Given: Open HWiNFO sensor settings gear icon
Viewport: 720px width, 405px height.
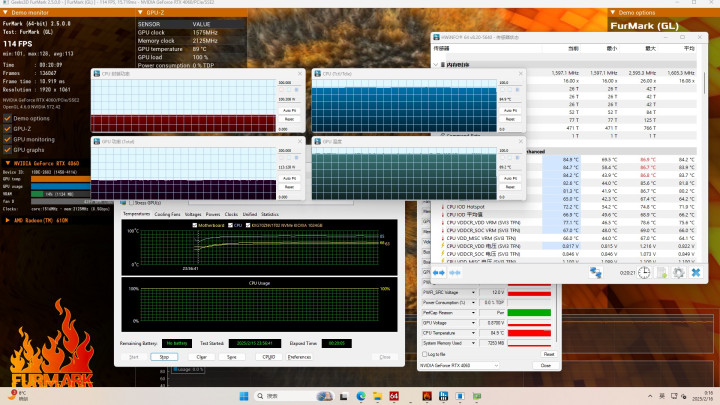Looking at the screenshot, I should click(x=678, y=273).
